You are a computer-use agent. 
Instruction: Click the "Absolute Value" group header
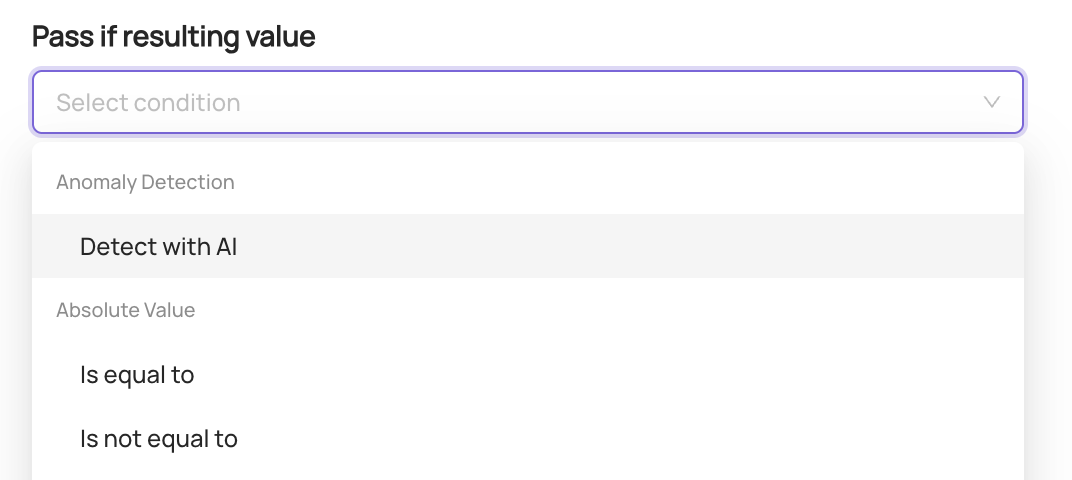(126, 310)
